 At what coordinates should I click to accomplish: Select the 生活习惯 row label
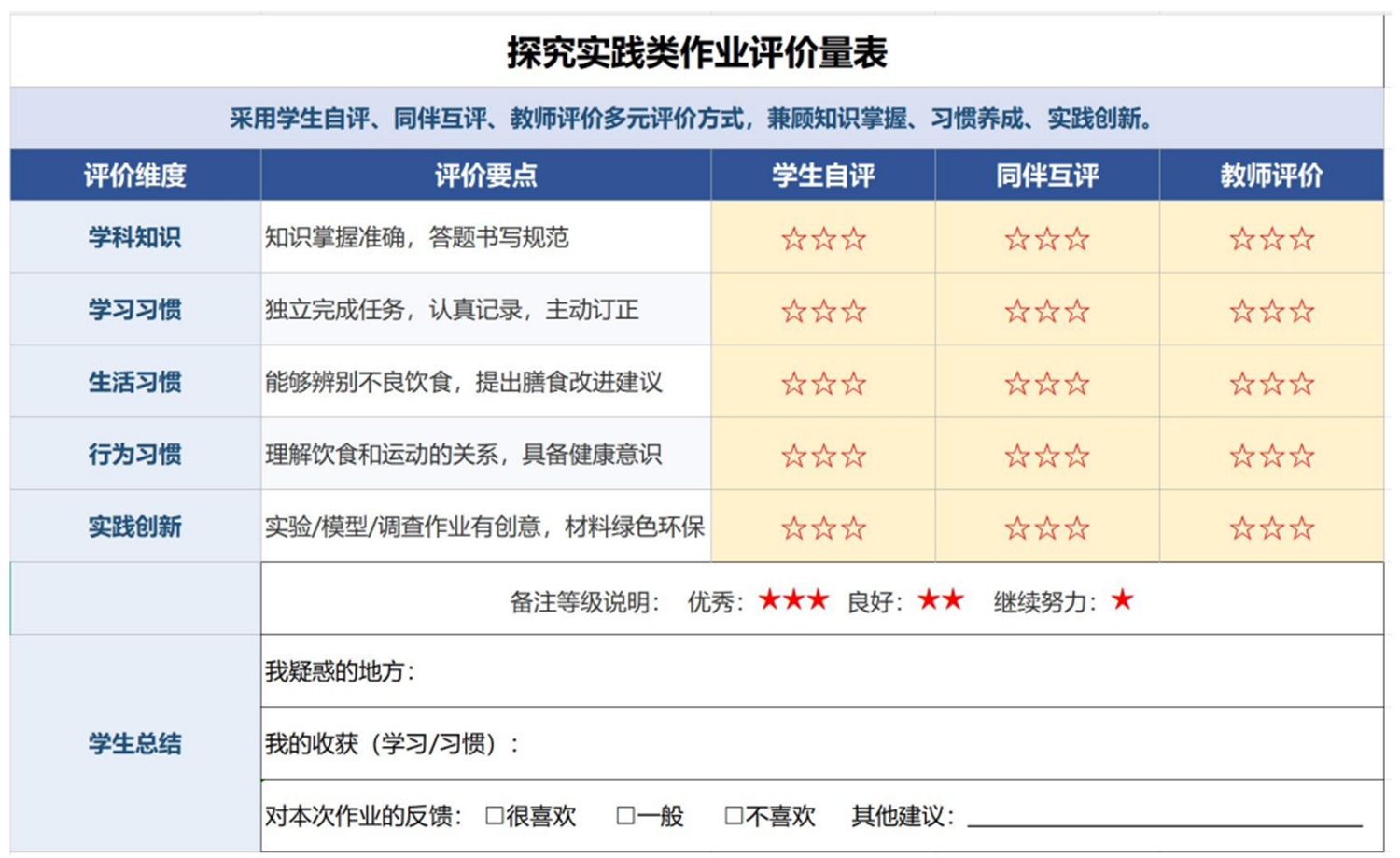[x=135, y=382]
